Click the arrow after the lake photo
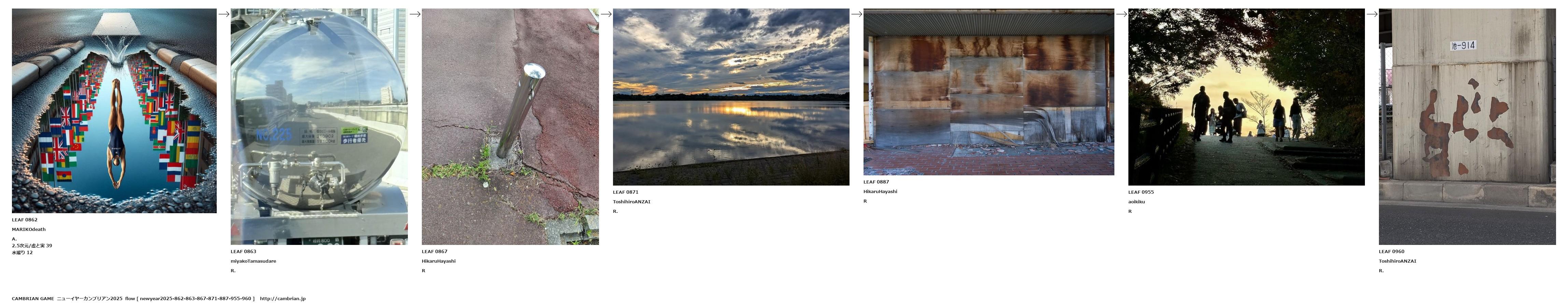Viewport: 1568px width, 307px height. (x=856, y=14)
